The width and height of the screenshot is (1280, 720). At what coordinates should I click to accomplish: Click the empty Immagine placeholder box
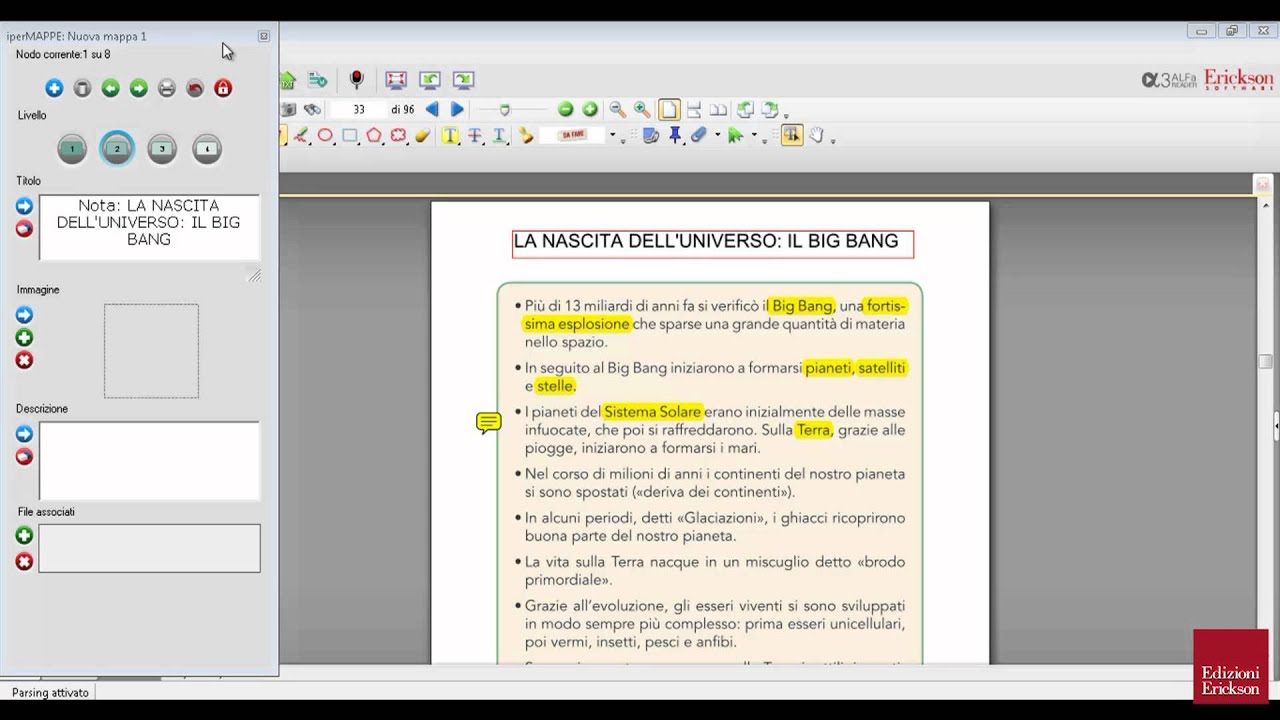pyautogui.click(x=151, y=351)
